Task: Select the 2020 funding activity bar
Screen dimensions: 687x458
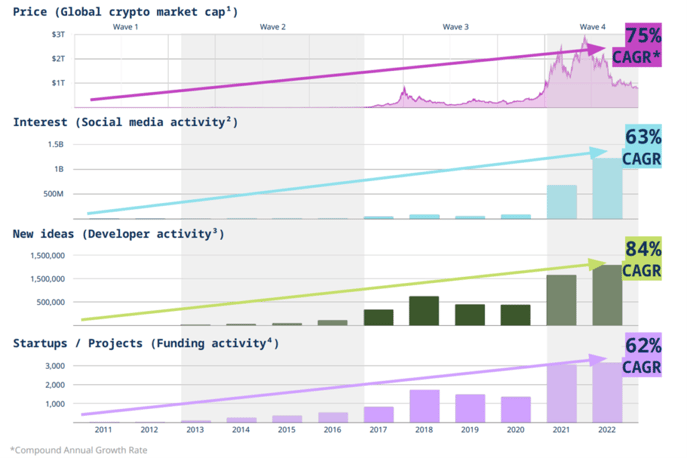Action: (x=516, y=410)
